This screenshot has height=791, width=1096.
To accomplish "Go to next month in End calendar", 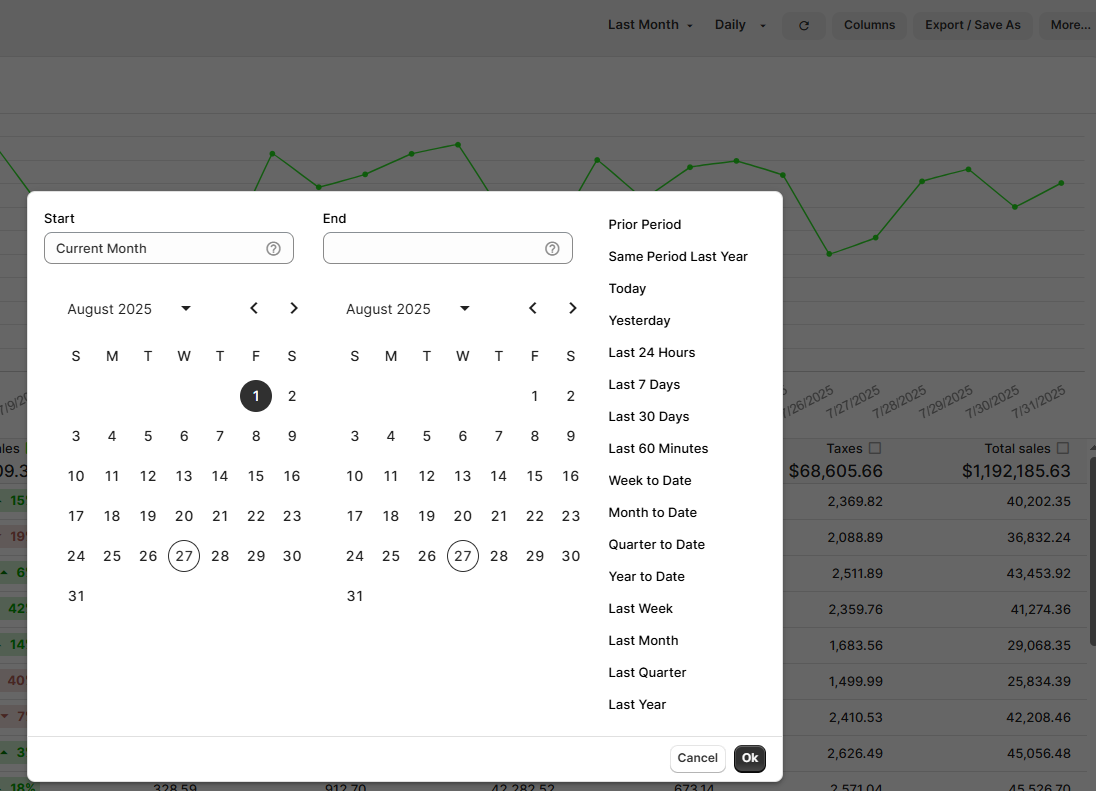I will click(x=573, y=308).
